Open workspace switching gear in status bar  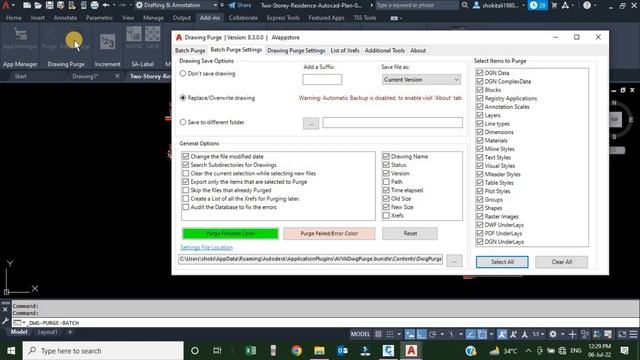553,334
